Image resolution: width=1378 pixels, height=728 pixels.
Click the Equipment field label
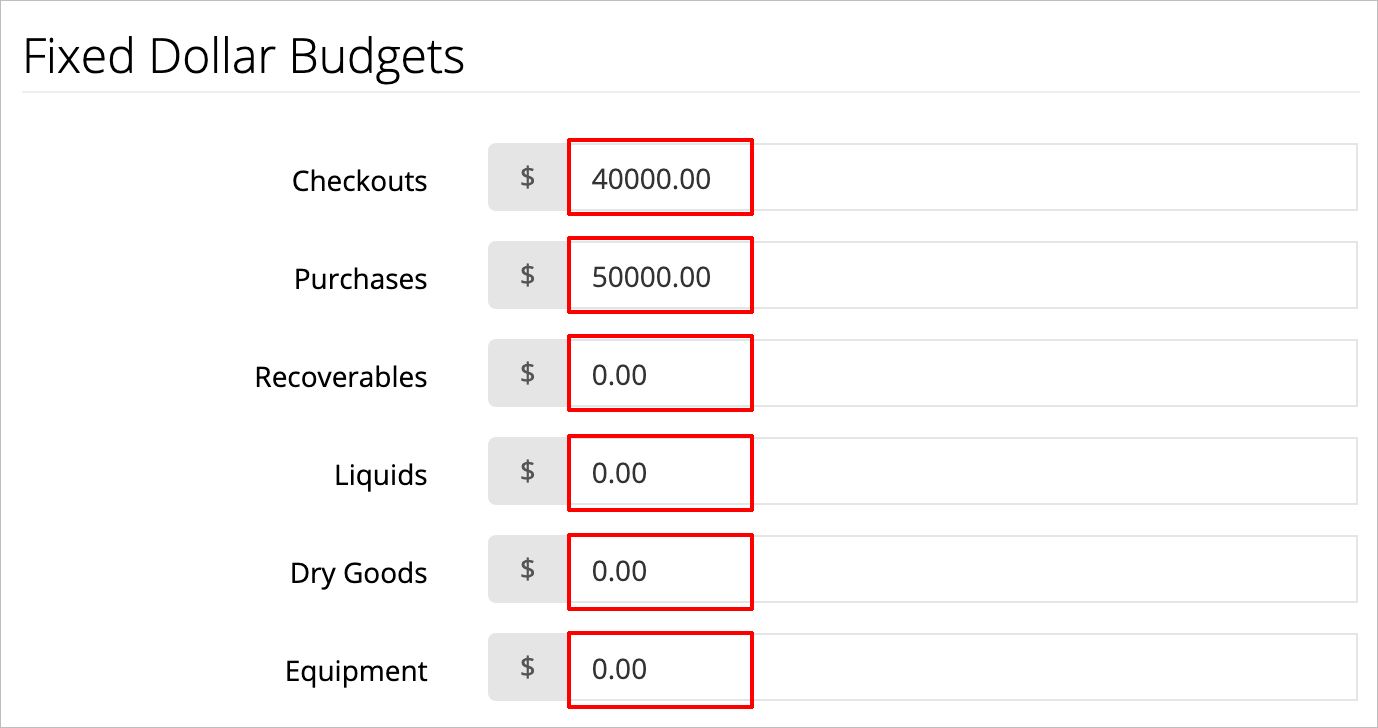point(356,671)
